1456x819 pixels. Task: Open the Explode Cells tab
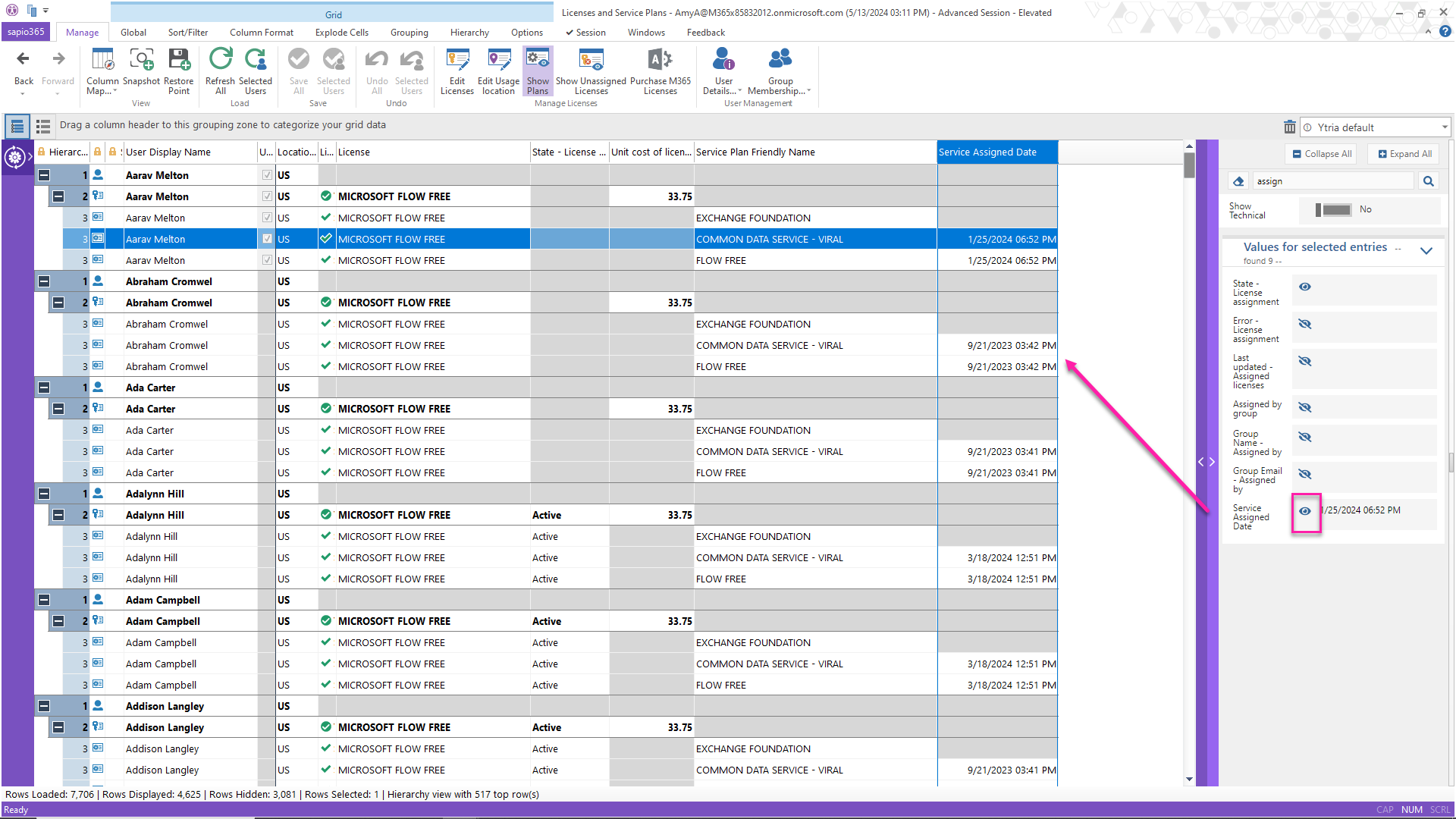(x=342, y=33)
